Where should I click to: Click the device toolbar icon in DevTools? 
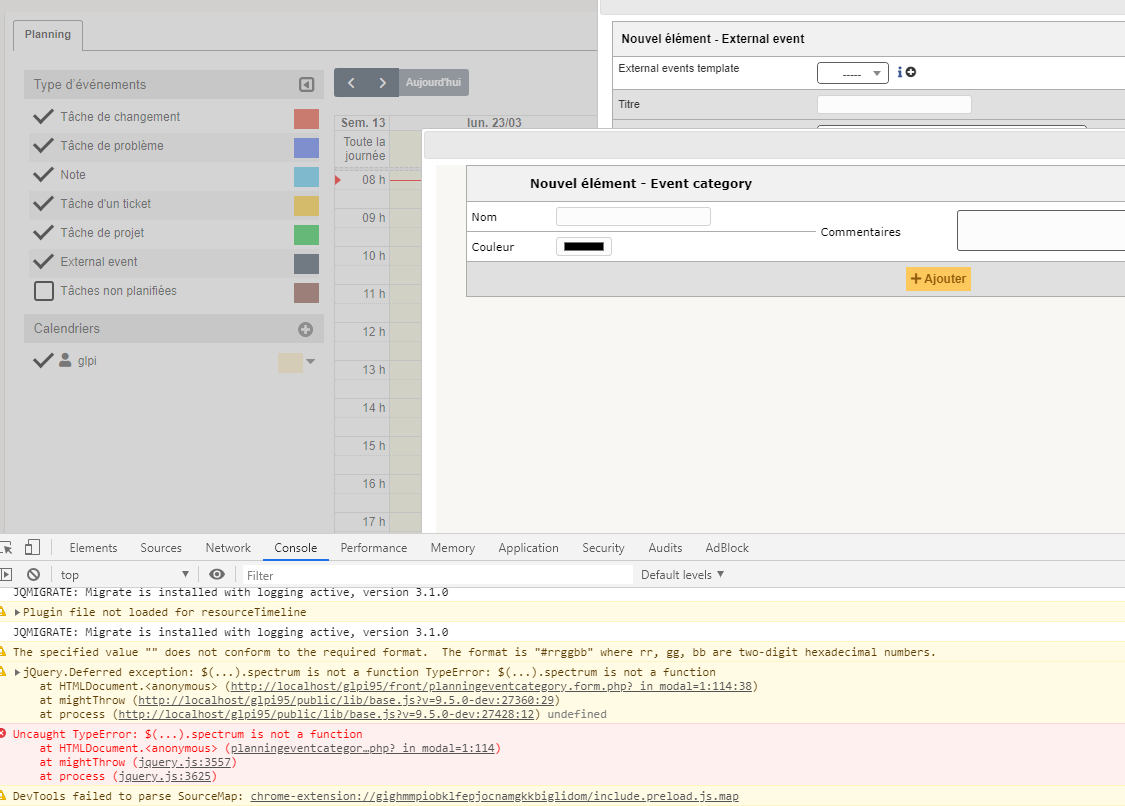click(33, 547)
